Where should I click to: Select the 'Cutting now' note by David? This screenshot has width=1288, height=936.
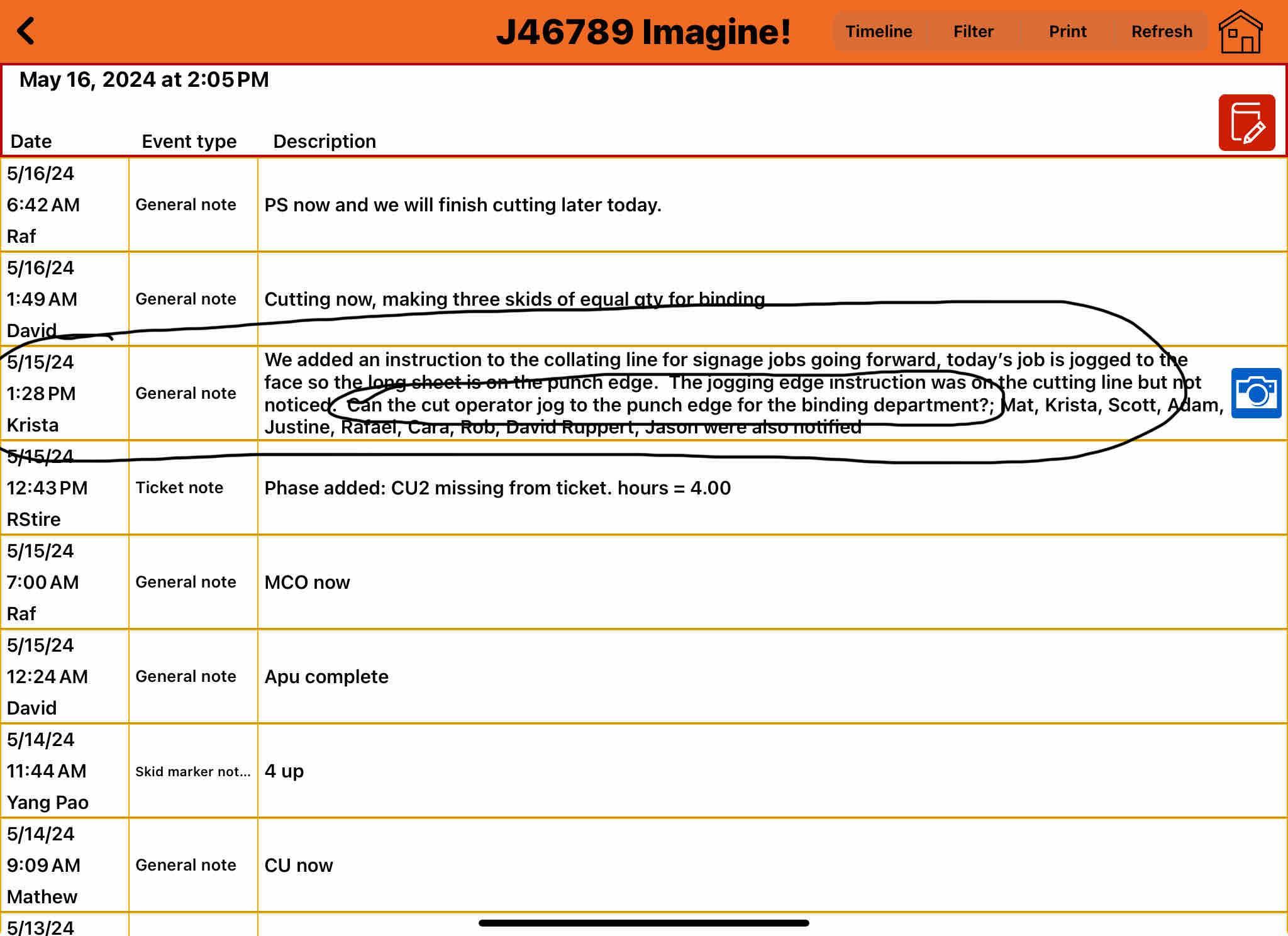point(514,299)
